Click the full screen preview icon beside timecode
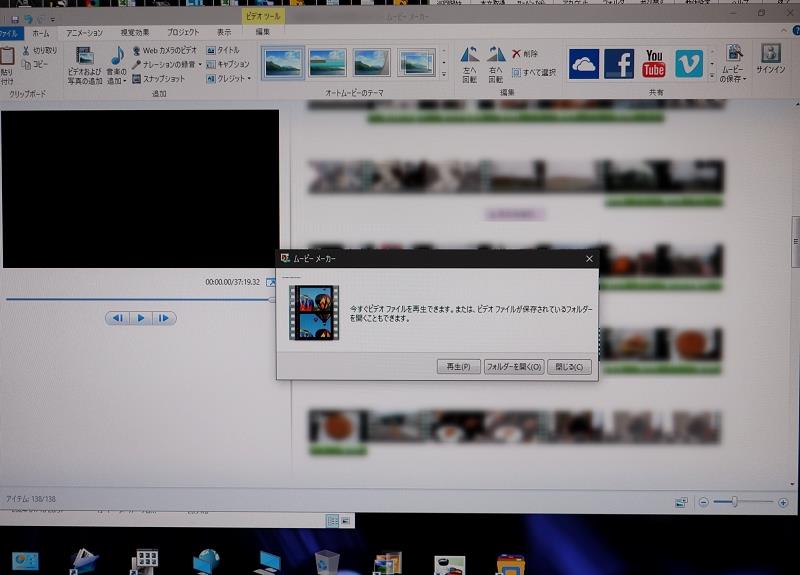The height and width of the screenshot is (575, 800). pos(270,282)
